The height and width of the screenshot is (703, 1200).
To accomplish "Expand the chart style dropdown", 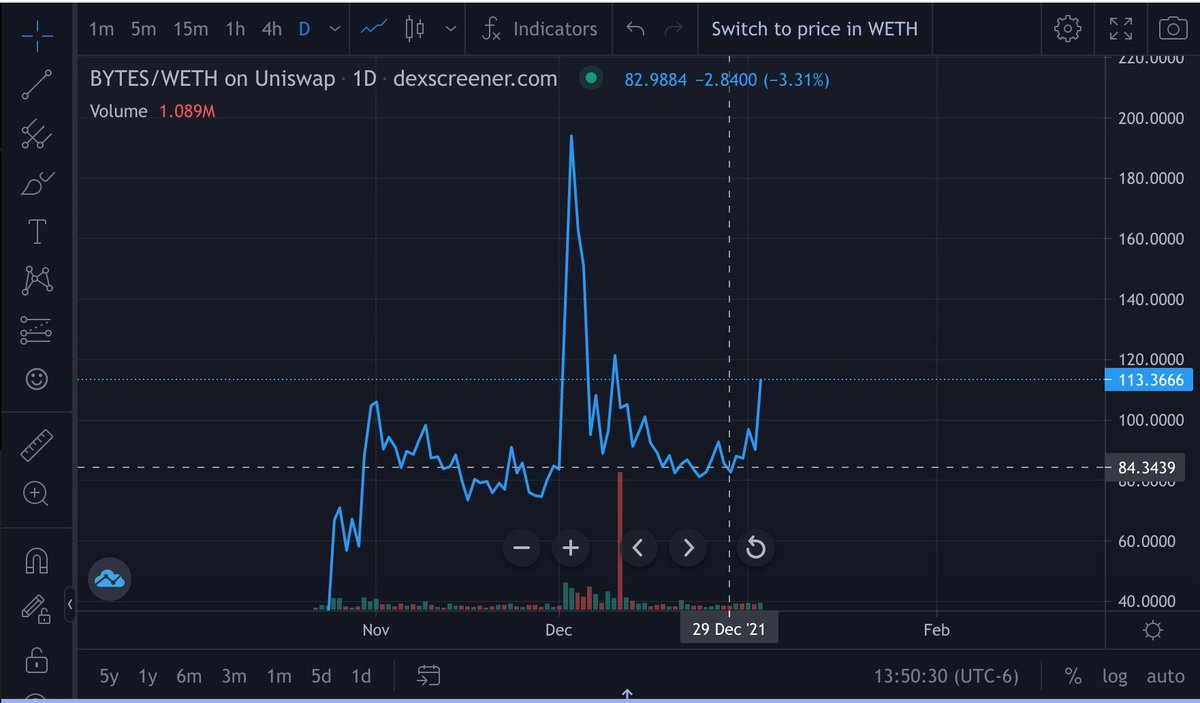I will coord(452,29).
